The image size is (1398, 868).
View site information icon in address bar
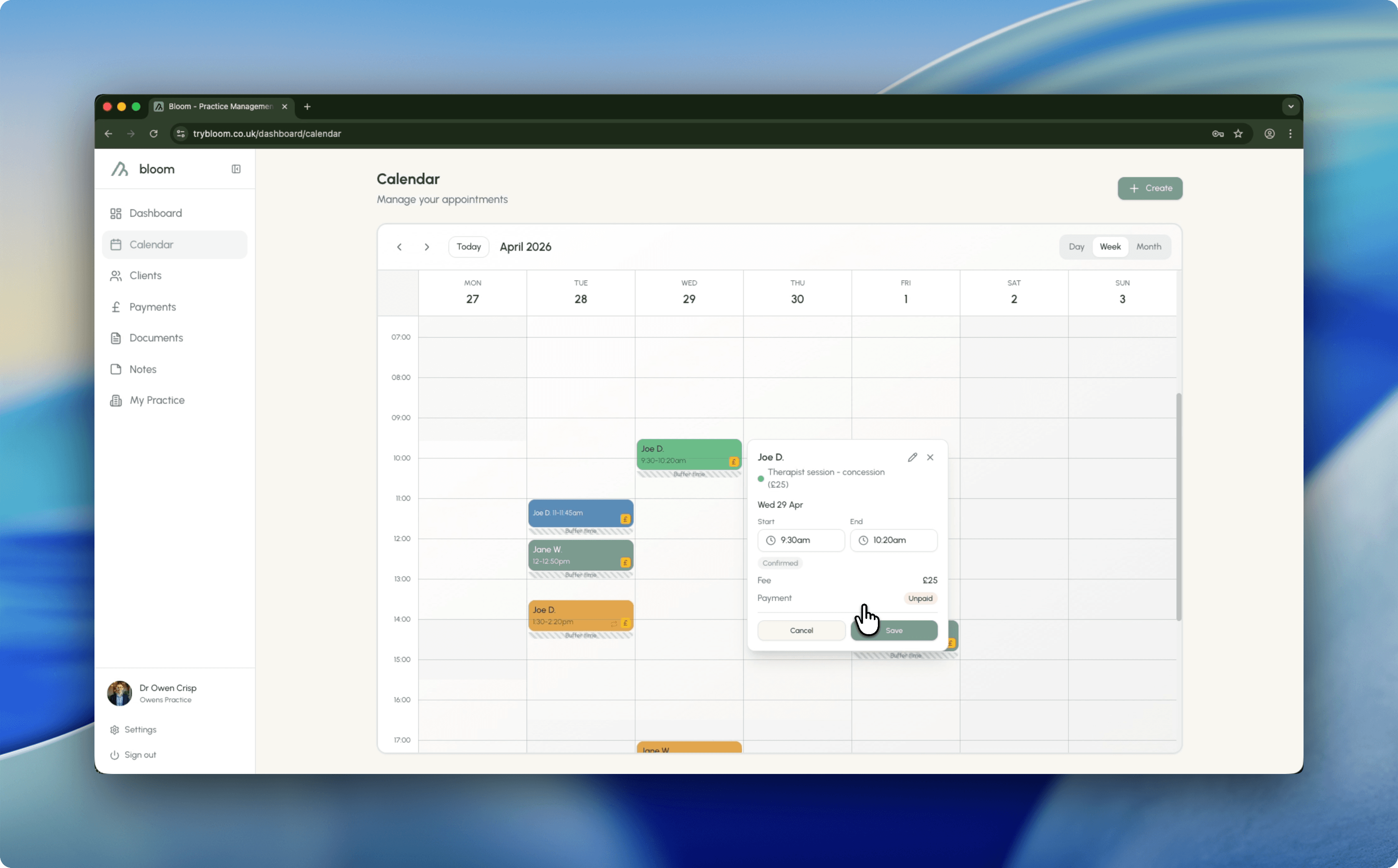click(181, 134)
